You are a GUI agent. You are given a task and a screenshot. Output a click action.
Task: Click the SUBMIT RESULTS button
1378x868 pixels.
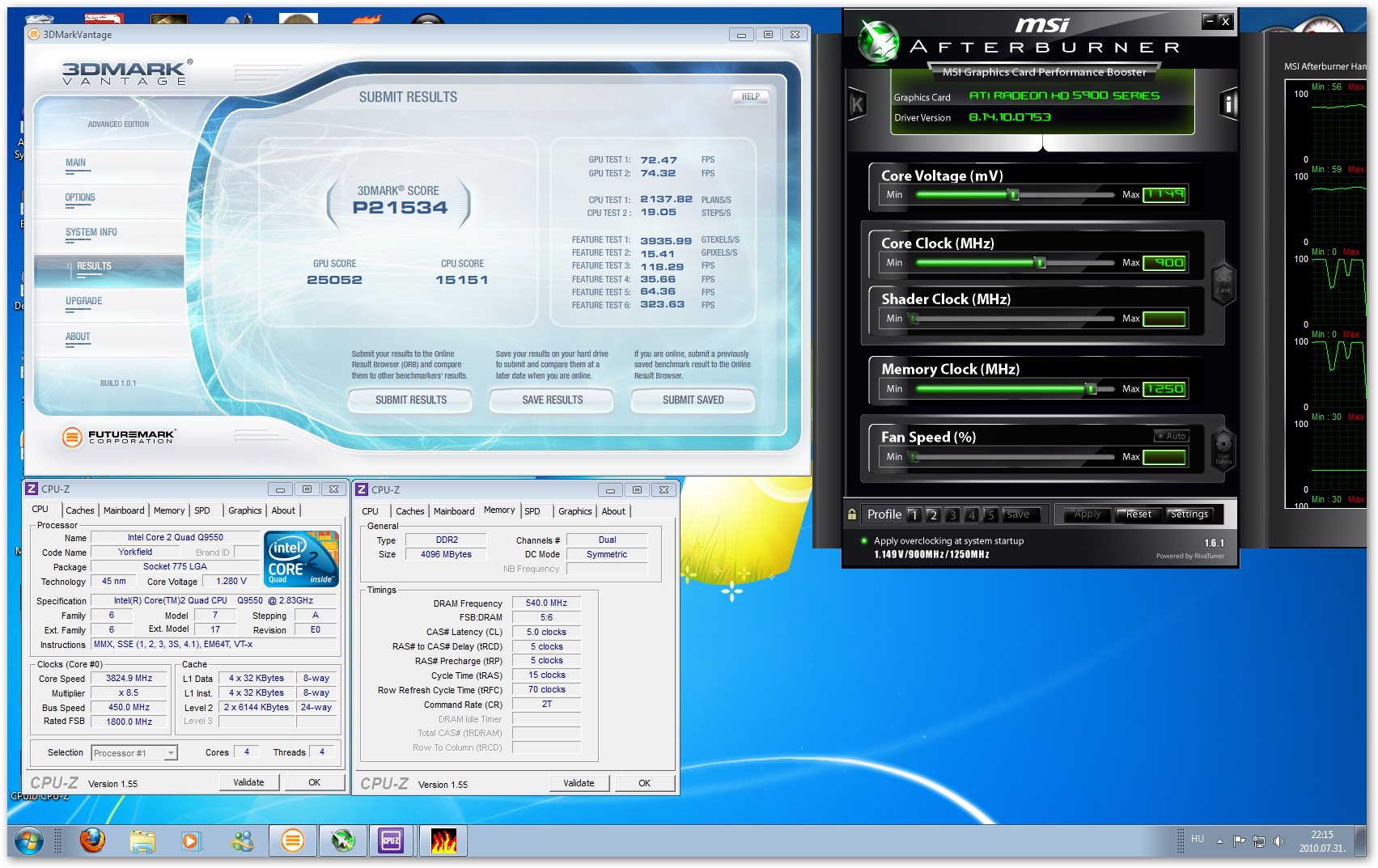(x=411, y=400)
